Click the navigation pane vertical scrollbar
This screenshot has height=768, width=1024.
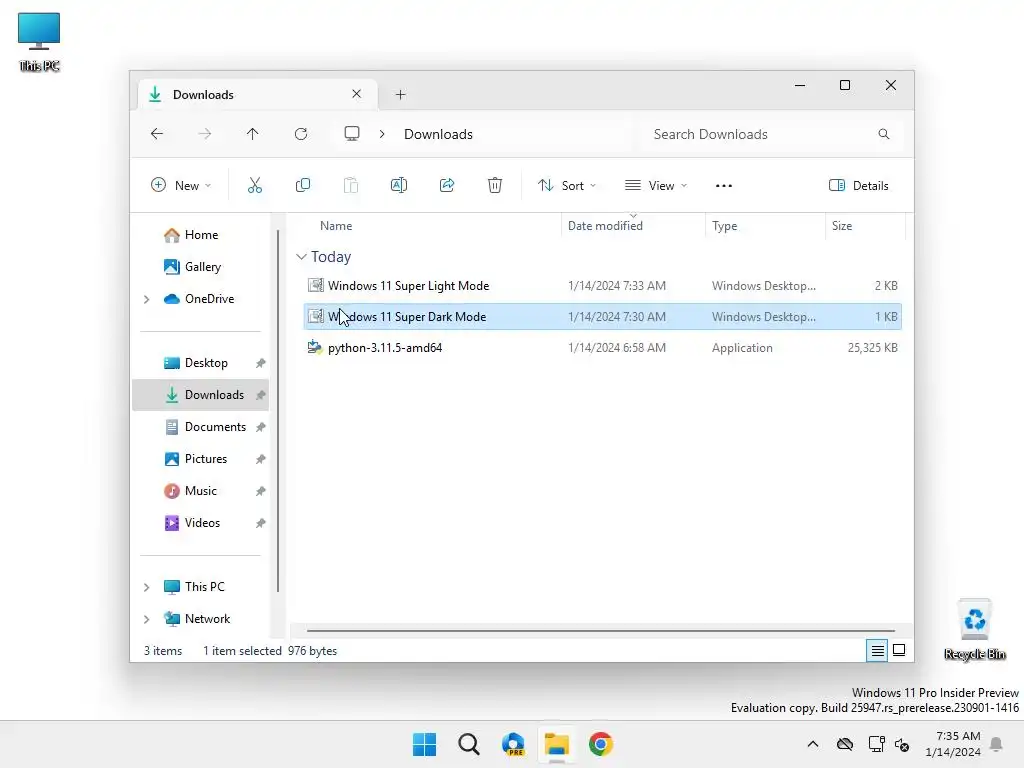[x=278, y=411]
